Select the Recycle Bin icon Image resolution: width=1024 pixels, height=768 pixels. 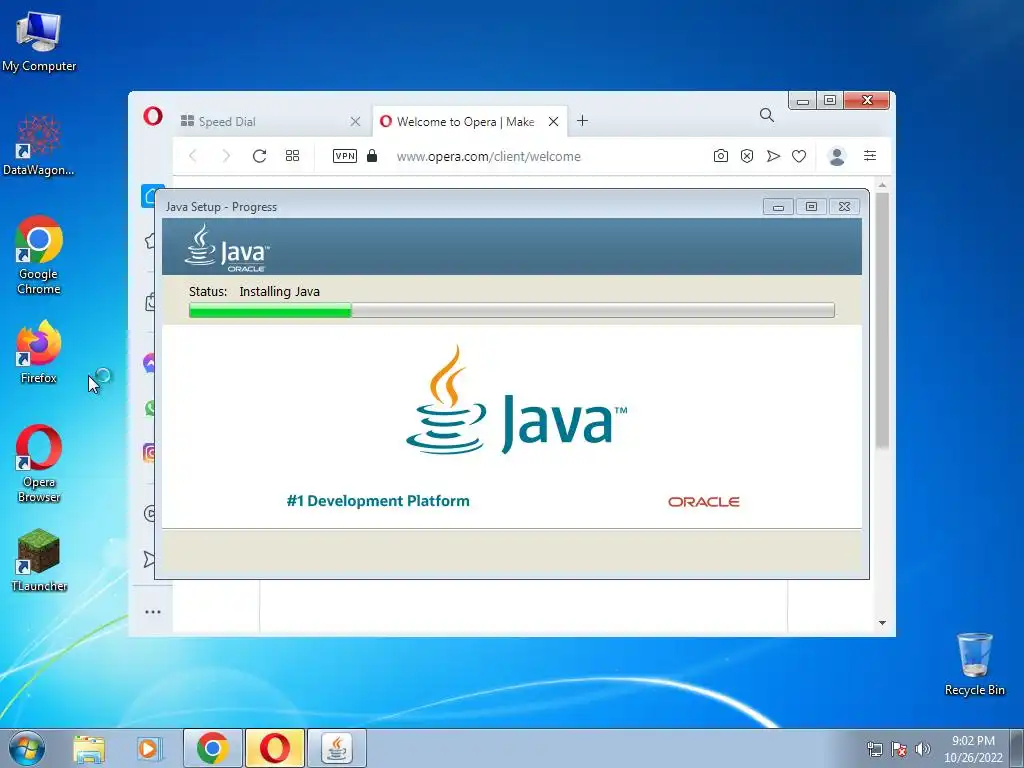pos(974,664)
